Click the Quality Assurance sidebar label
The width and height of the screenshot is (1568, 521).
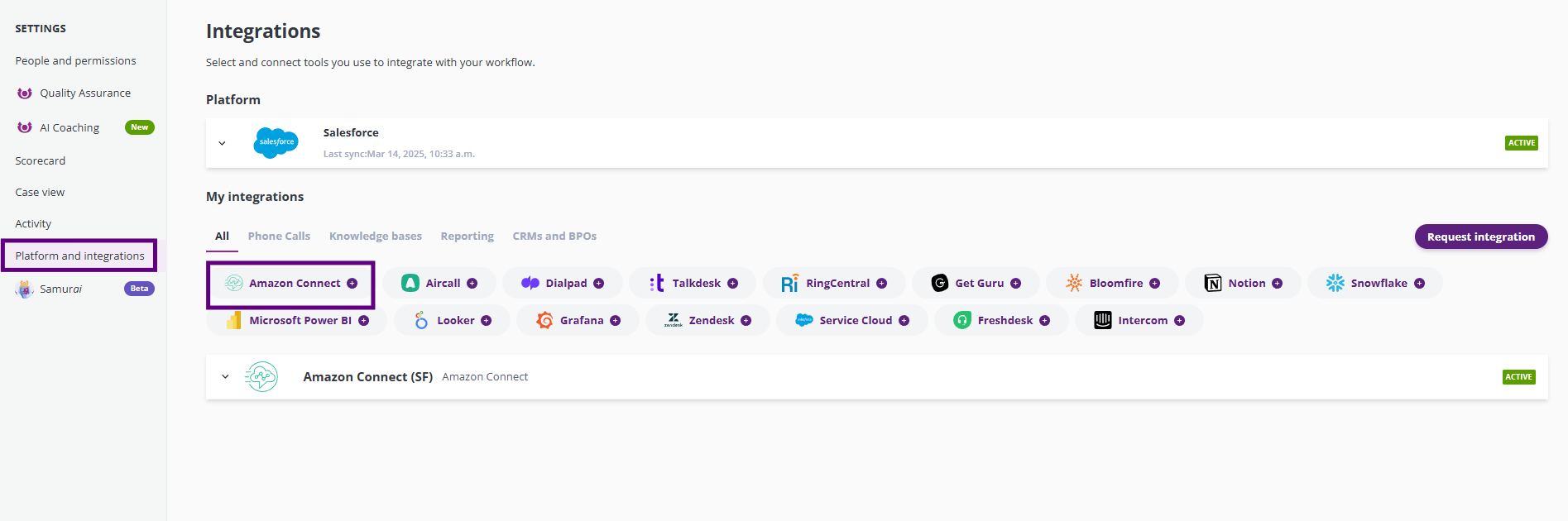coord(85,93)
